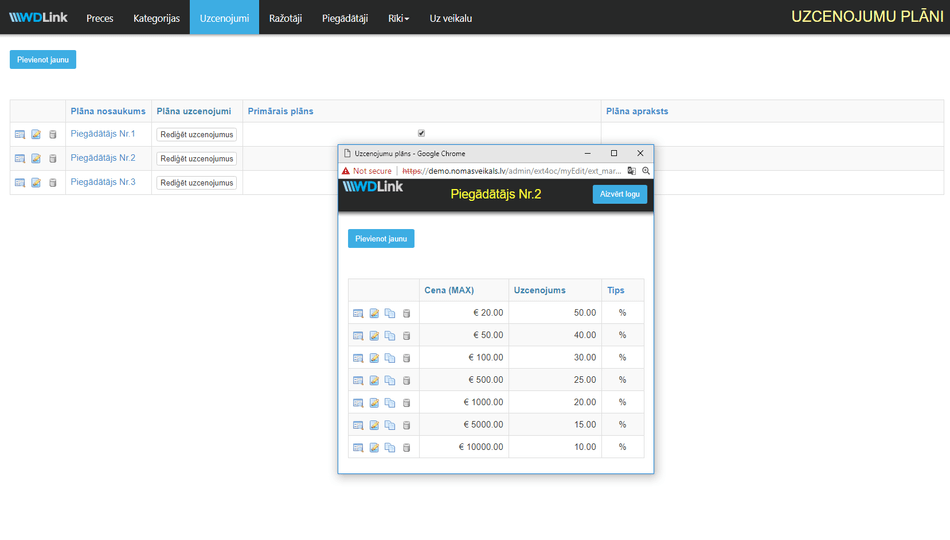Click Rediģēt uzcenojumus for Piegādātājs Nr.3
This screenshot has height=540, width=950.
[x=196, y=183]
